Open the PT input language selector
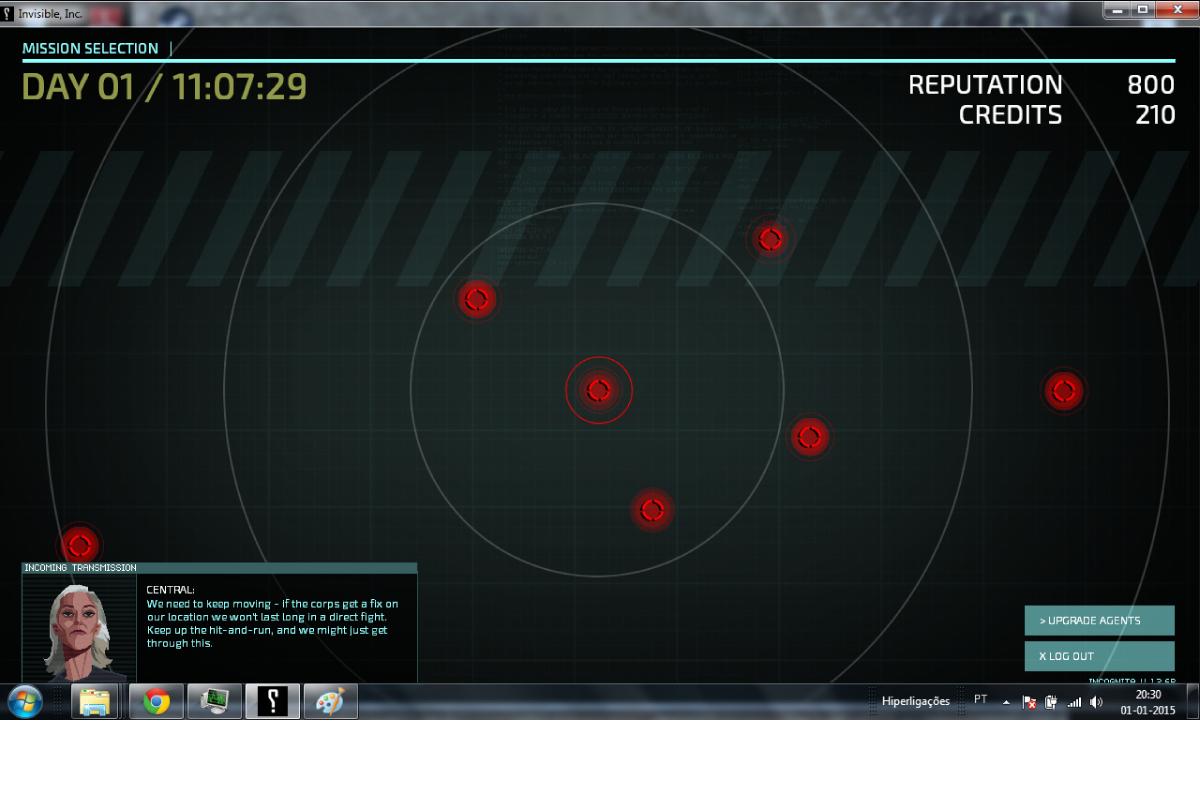Viewport: 1200px width, 804px height. point(981,701)
